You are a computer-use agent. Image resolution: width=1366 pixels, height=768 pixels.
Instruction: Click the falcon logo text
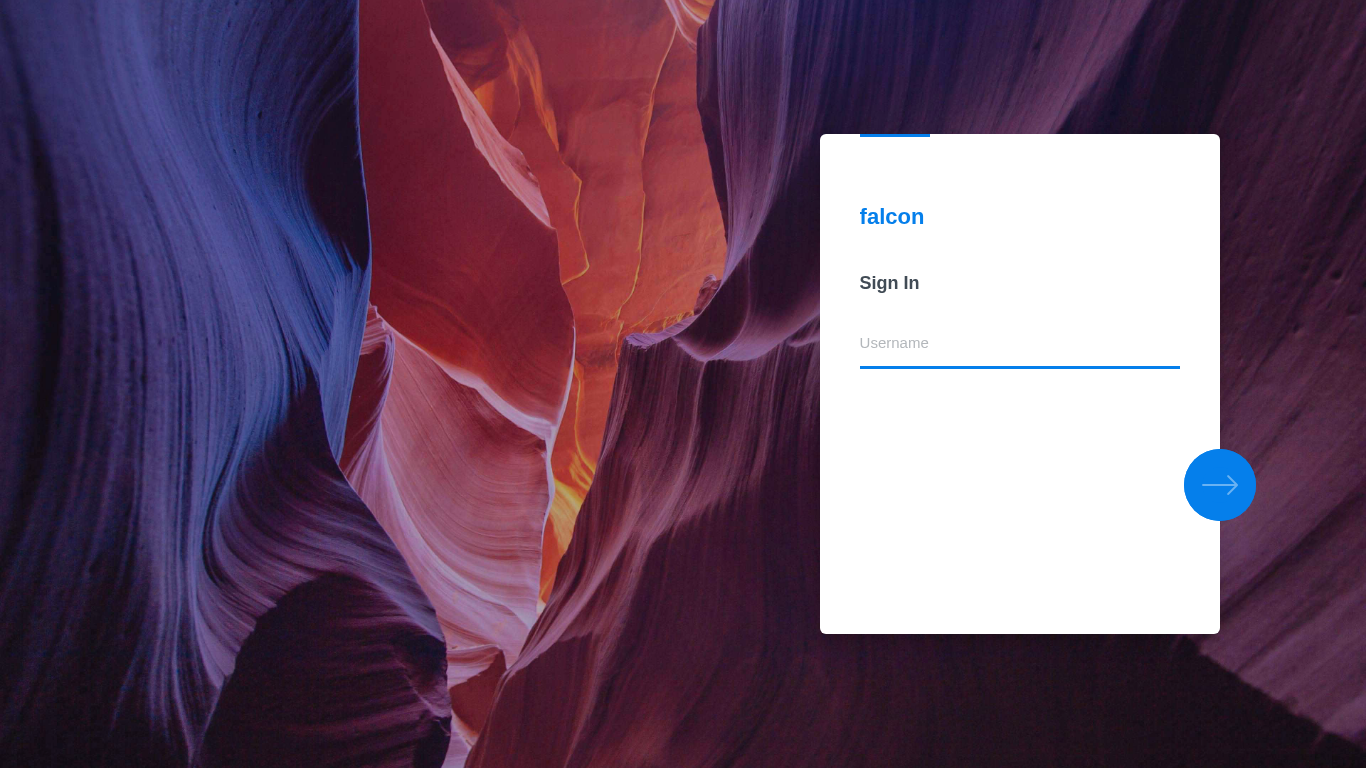click(x=892, y=217)
